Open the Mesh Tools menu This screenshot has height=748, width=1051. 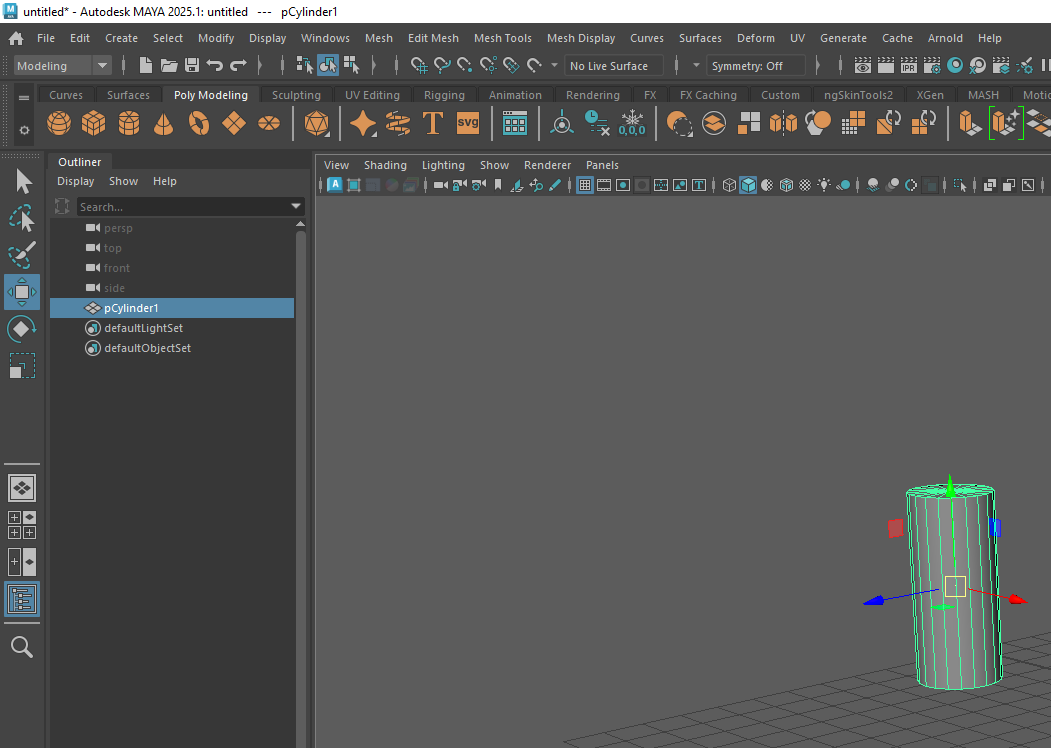tap(503, 38)
